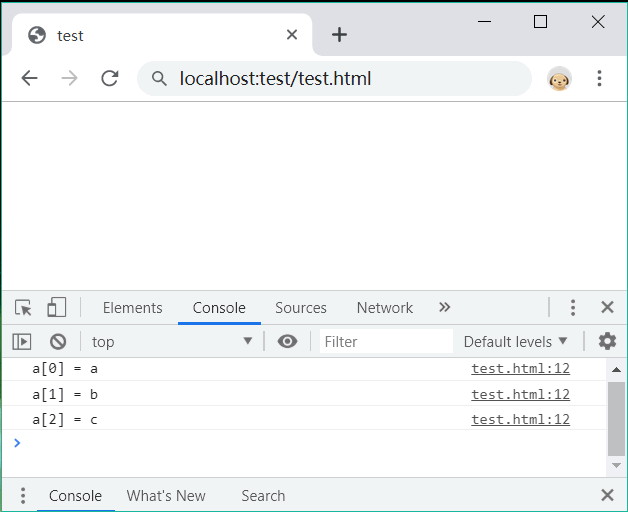This screenshot has height=512, width=628.
Task: Click the console scrollbar down arrow
Action: (616, 466)
